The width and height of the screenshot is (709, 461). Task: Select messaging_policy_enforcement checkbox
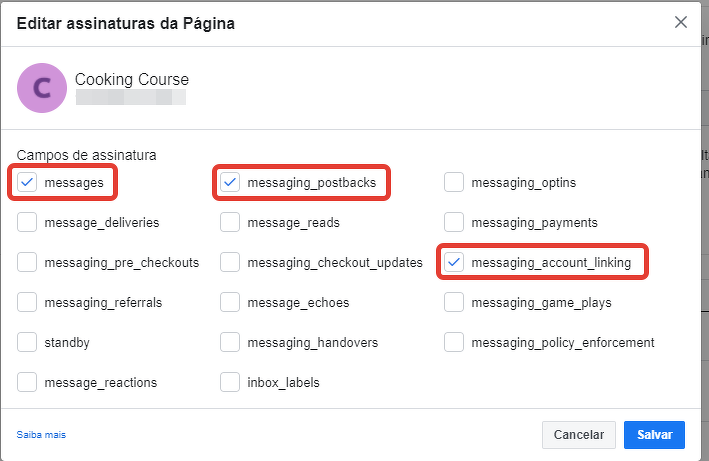tap(454, 342)
